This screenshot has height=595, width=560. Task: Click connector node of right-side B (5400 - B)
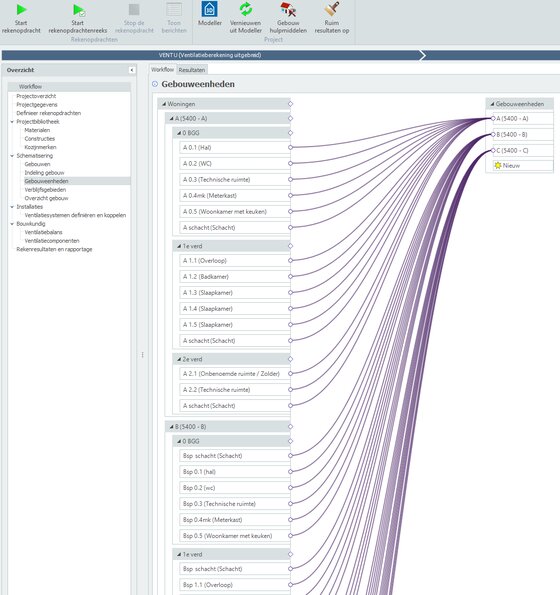tap(493, 134)
